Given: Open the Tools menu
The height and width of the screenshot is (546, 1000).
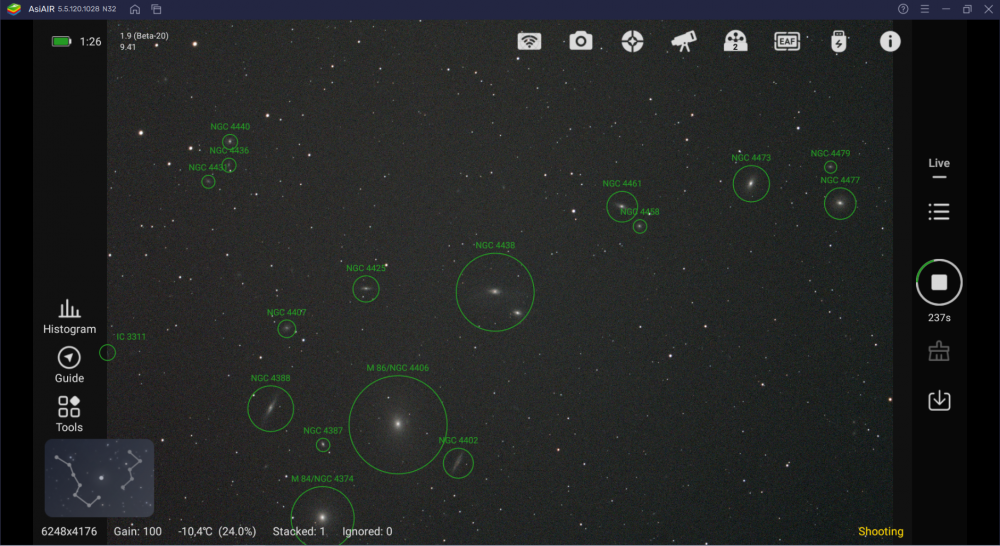Looking at the screenshot, I should coord(69,414).
